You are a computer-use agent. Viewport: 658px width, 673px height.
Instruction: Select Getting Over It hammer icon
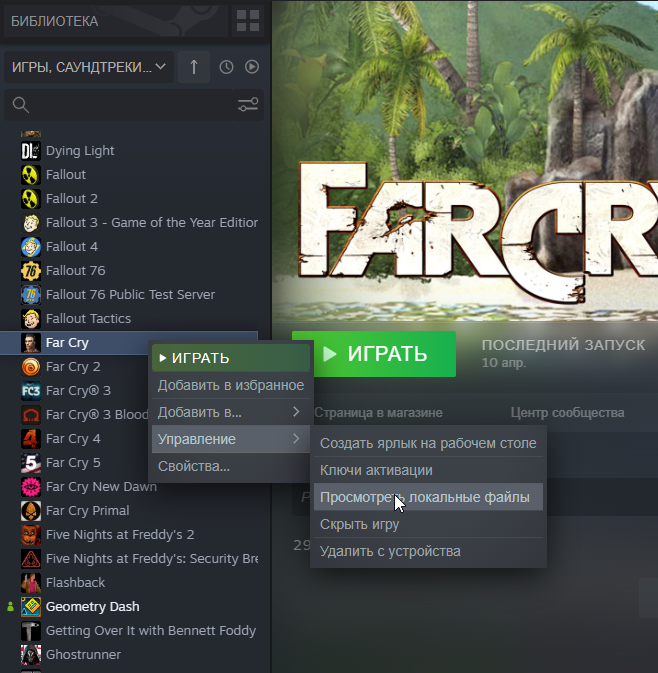click(31, 631)
